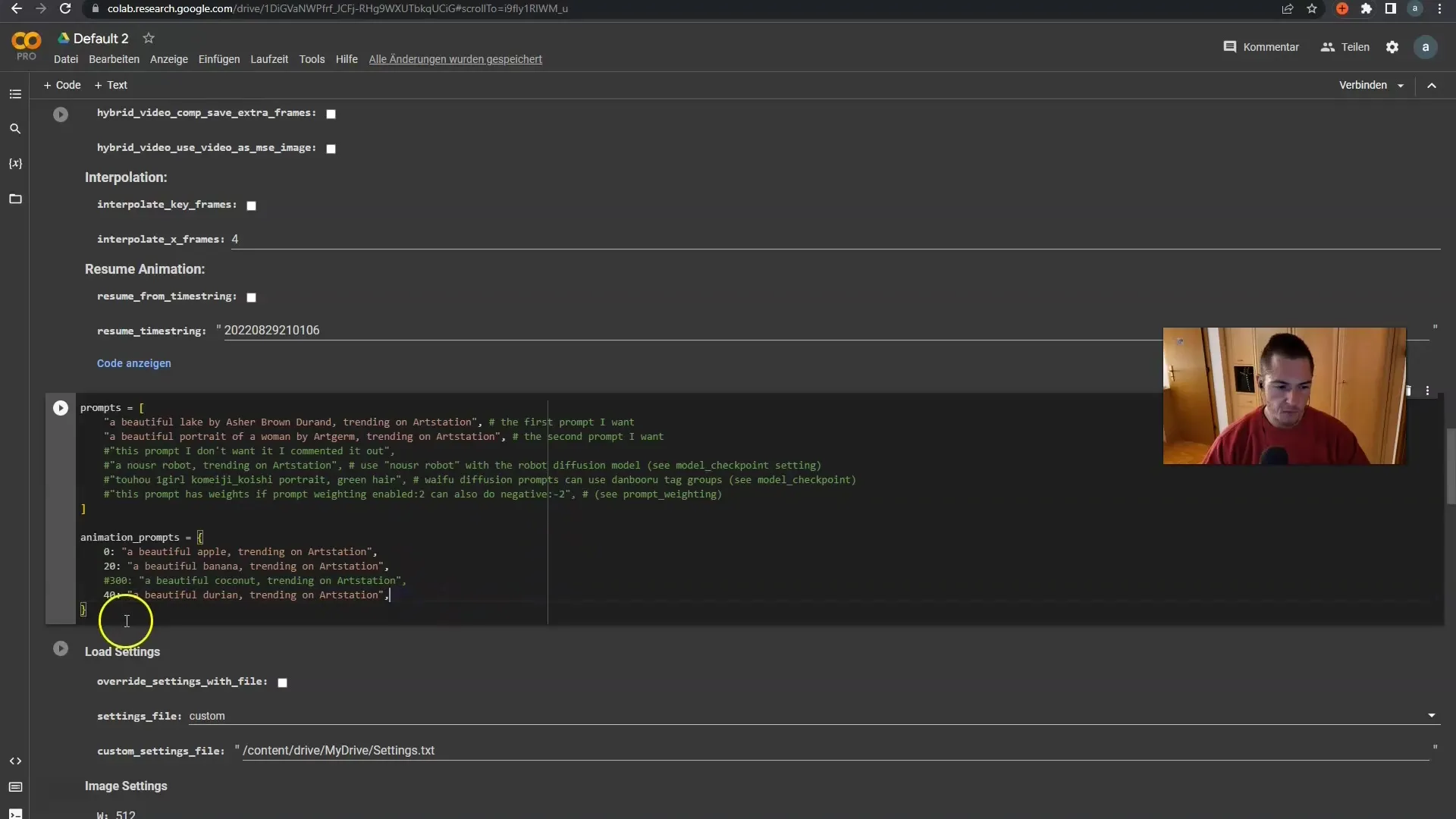Star the Default 2 notebook

click(149, 38)
